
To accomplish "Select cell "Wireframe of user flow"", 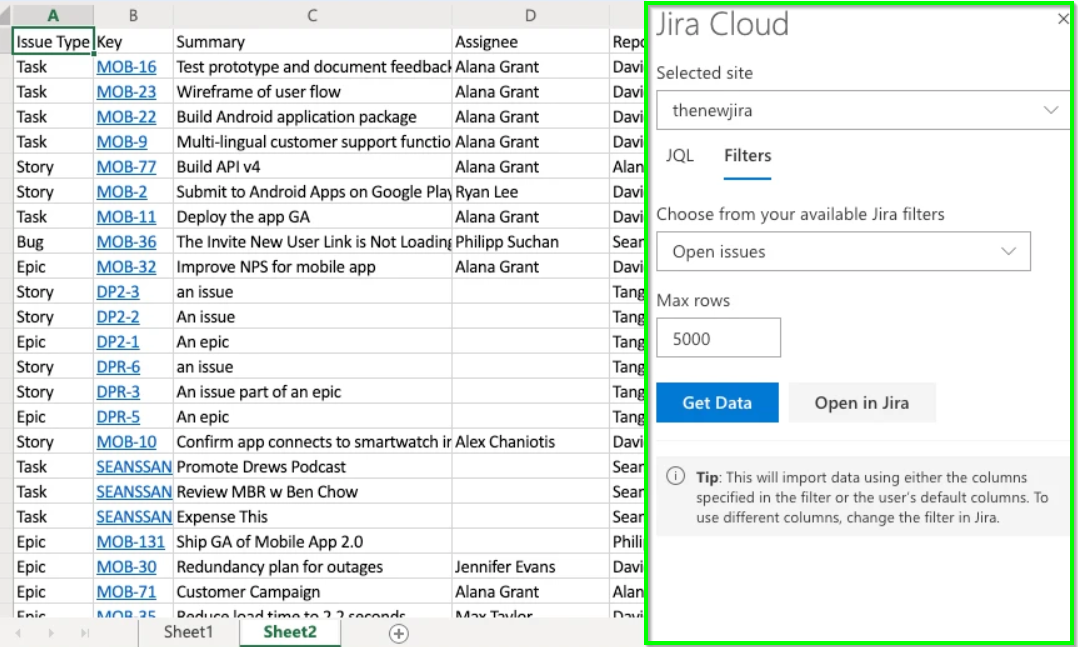I will click(312, 91).
